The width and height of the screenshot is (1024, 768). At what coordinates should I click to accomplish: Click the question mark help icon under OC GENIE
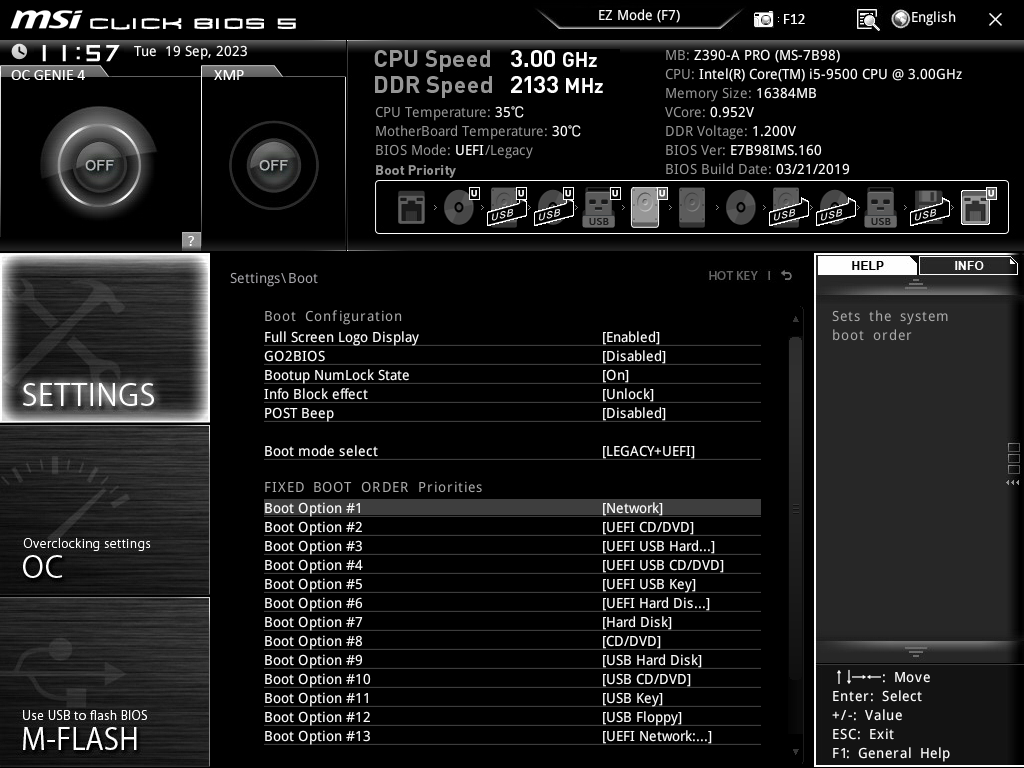(x=191, y=240)
